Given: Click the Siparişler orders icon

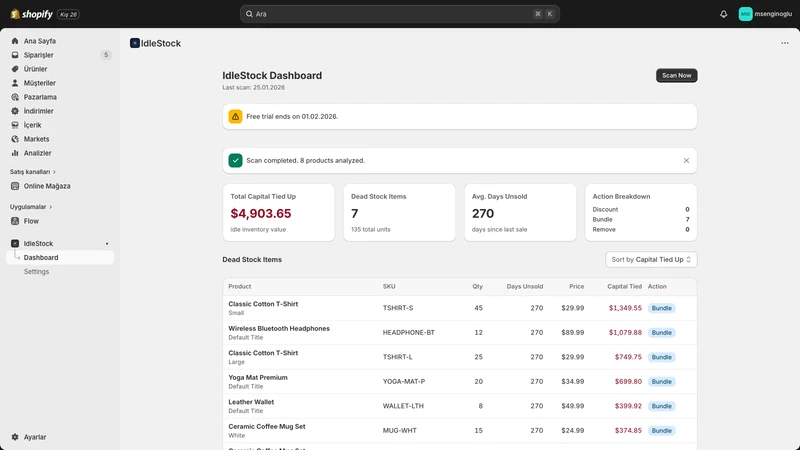Looking at the screenshot, I should pyautogui.click(x=15, y=55).
